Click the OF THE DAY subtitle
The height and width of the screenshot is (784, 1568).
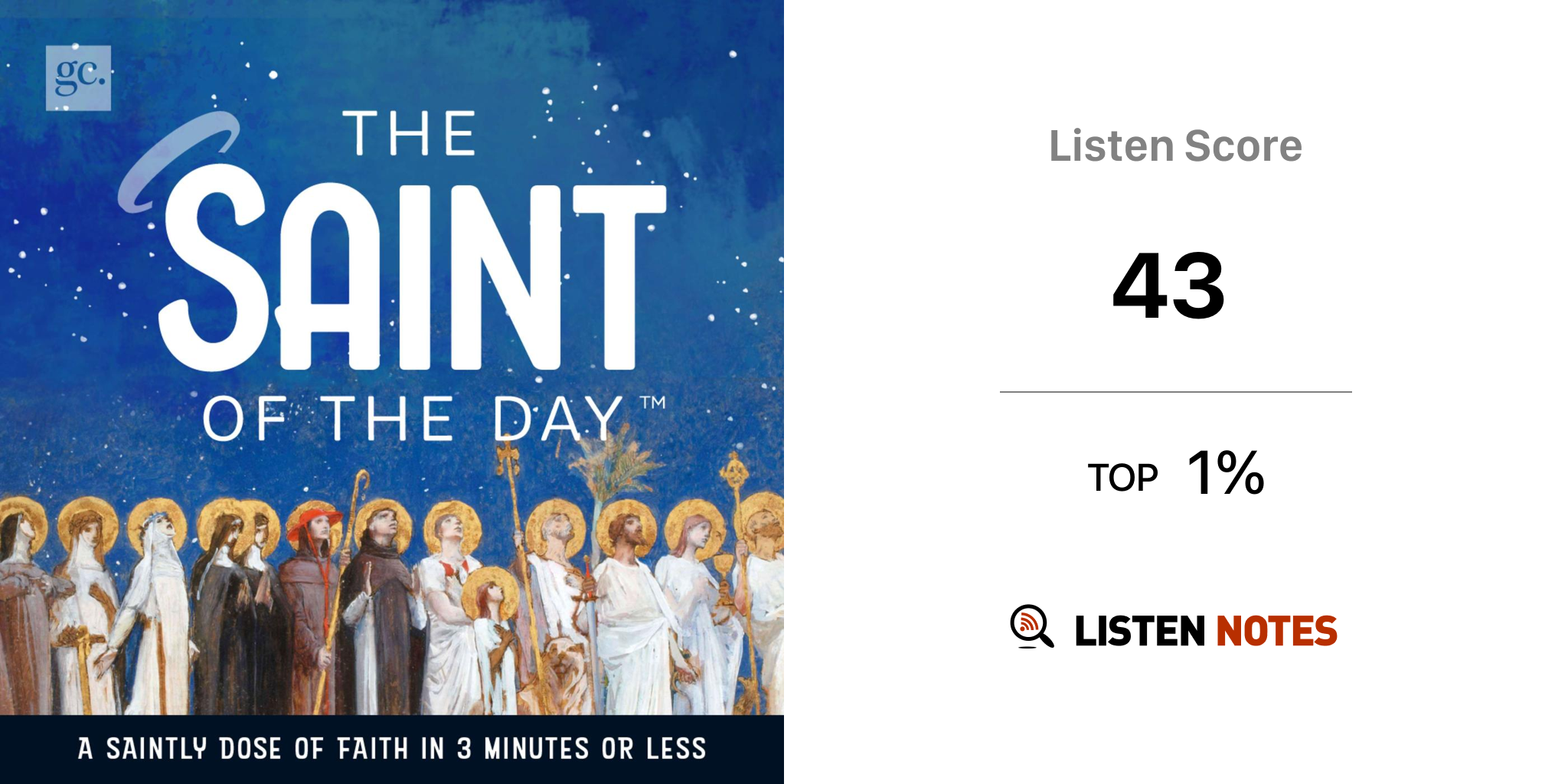tap(413, 420)
